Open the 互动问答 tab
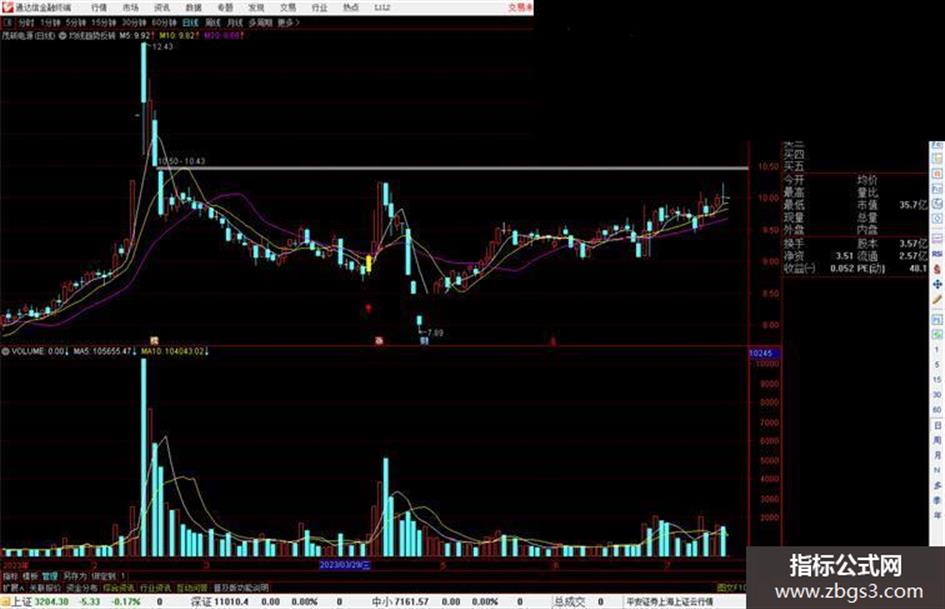Image resolution: width=945 pixels, height=609 pixels. tap(192, 587)
